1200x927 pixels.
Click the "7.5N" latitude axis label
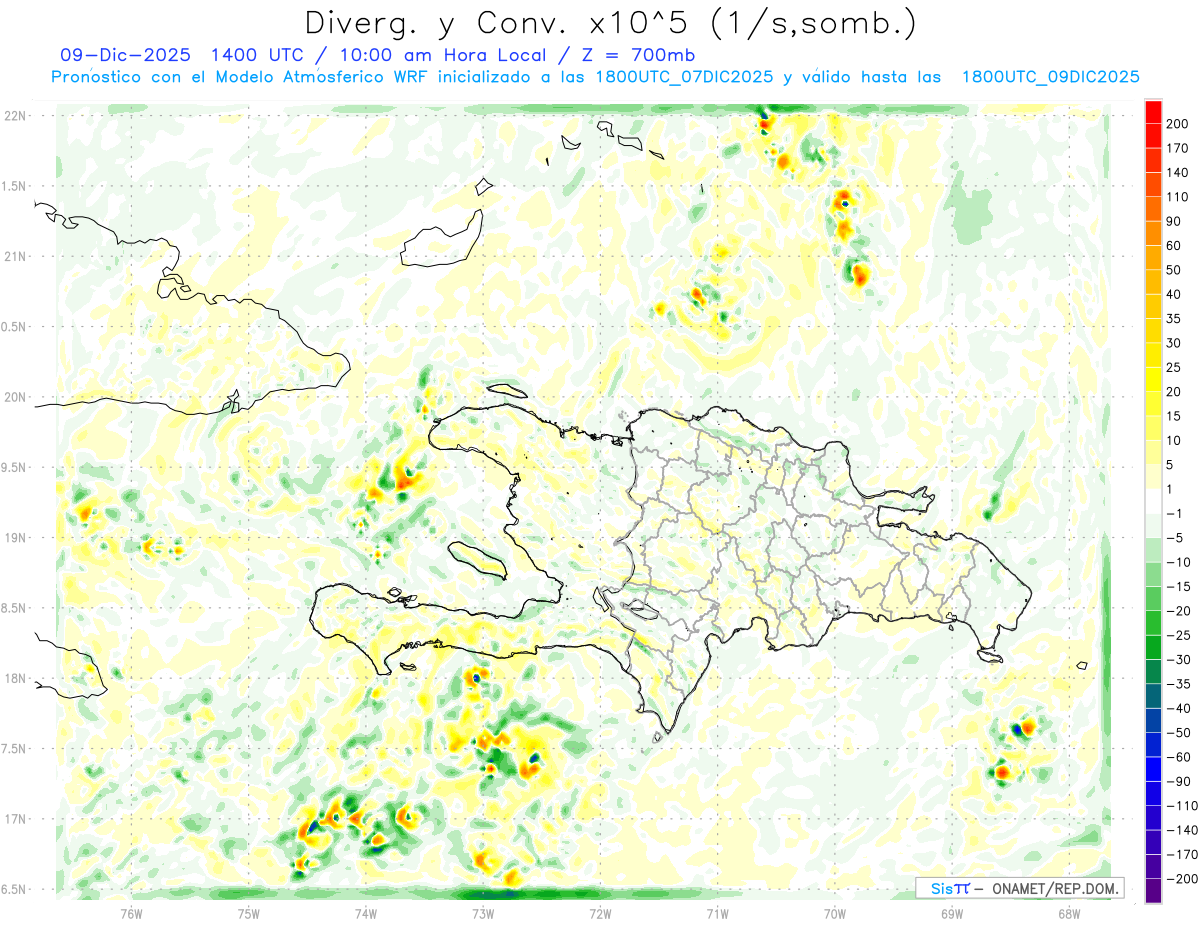point(15,749)
